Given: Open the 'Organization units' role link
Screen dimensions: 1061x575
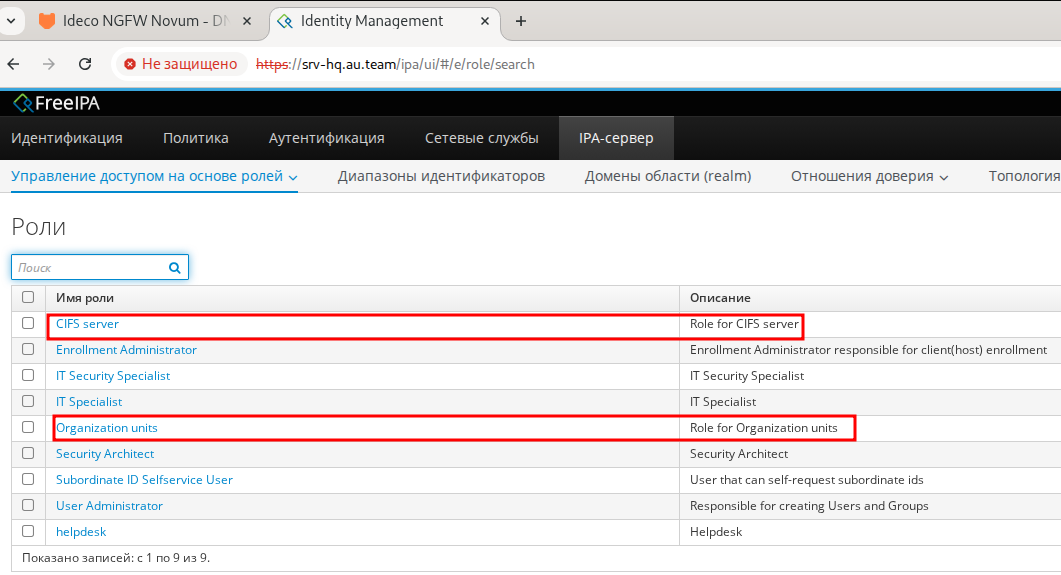Looking at the screenshot, I should pos(107,428).
